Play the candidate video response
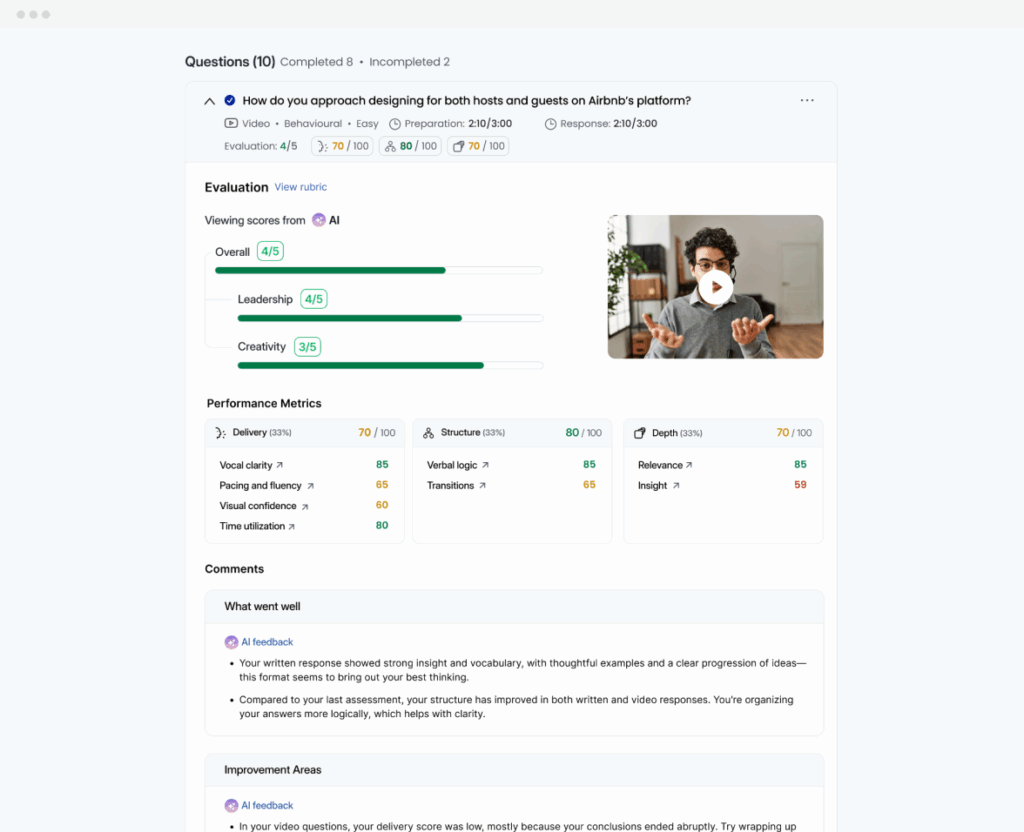This screenshot has height=832, width=1024. (715, 287)
